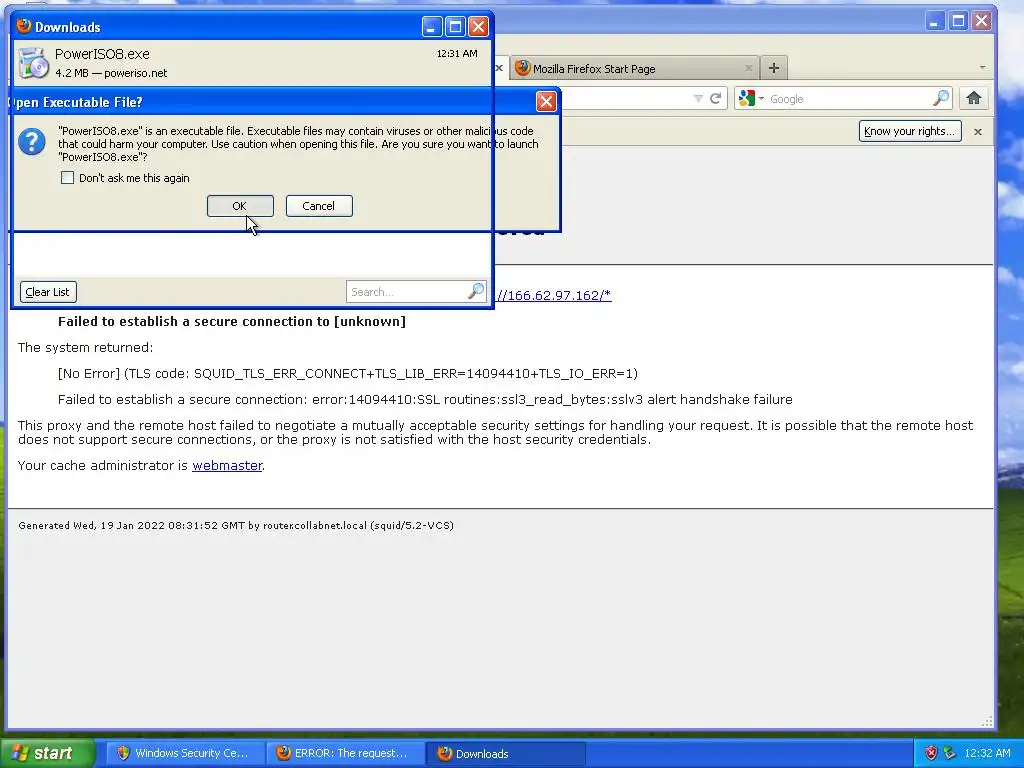Close the Open Executable File dialog
The image size is (1024, 768).
coord(546,101)
